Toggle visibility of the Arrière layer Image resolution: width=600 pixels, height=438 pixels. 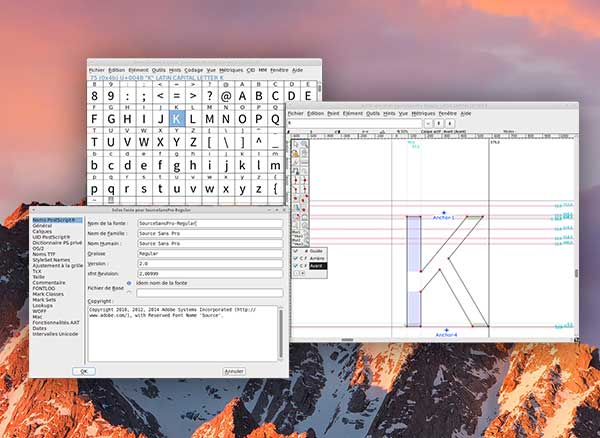pos(295,258)
